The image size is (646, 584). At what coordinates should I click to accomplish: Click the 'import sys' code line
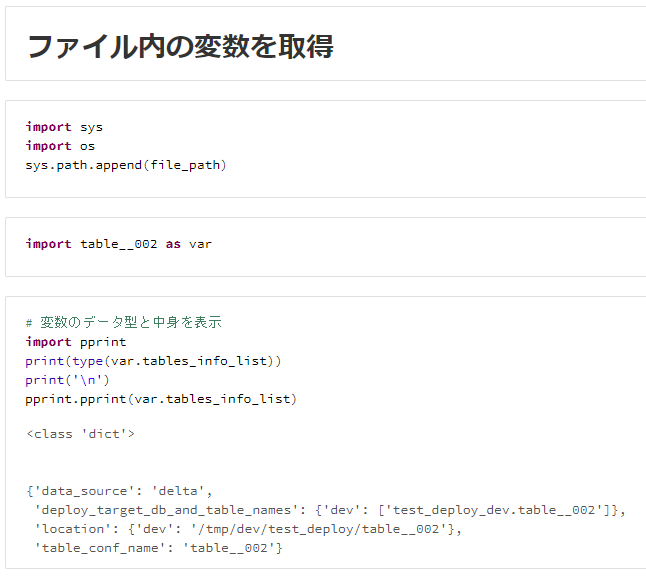click(x=64, y=127)
